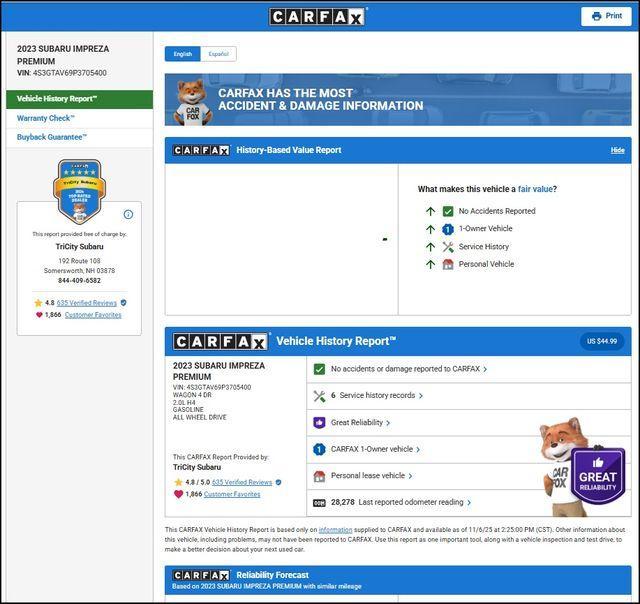Open the Buyback Guarantee tab
640x604 pixels.
(52, 137)
